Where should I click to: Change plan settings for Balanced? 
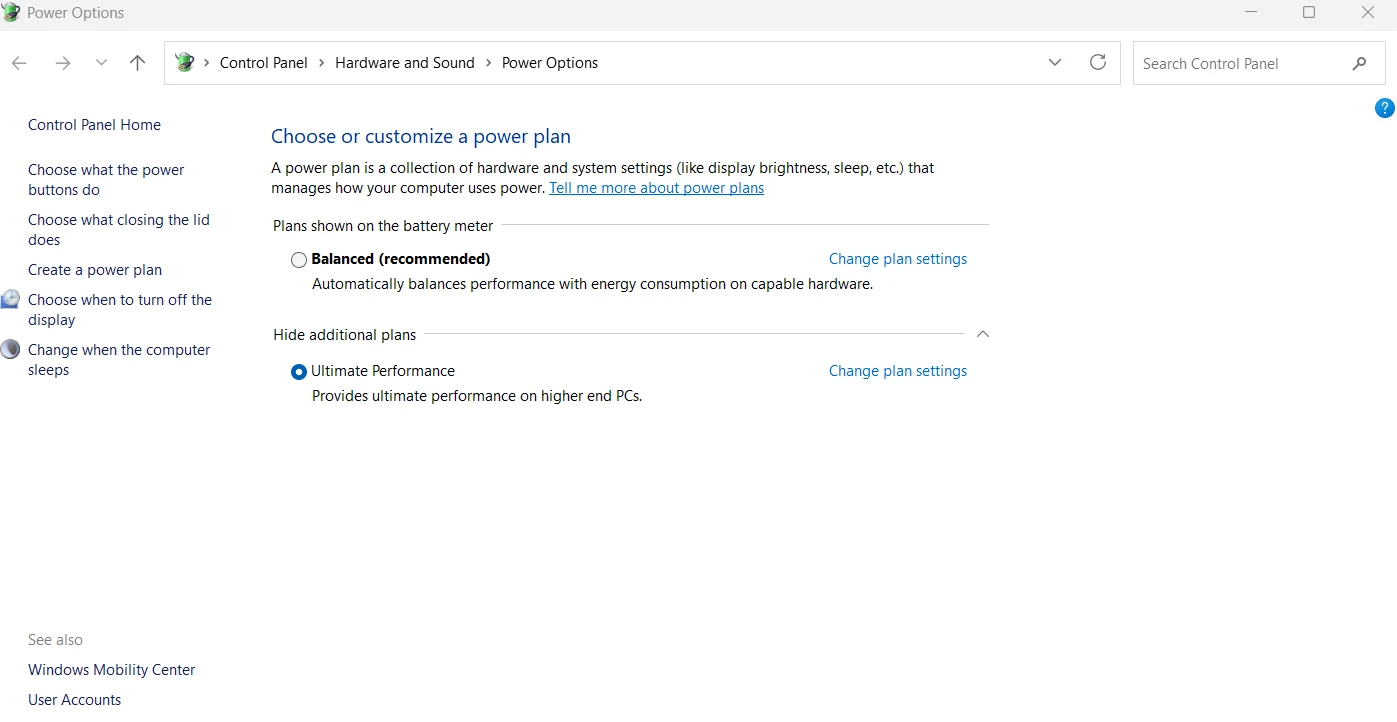(898, 259)
